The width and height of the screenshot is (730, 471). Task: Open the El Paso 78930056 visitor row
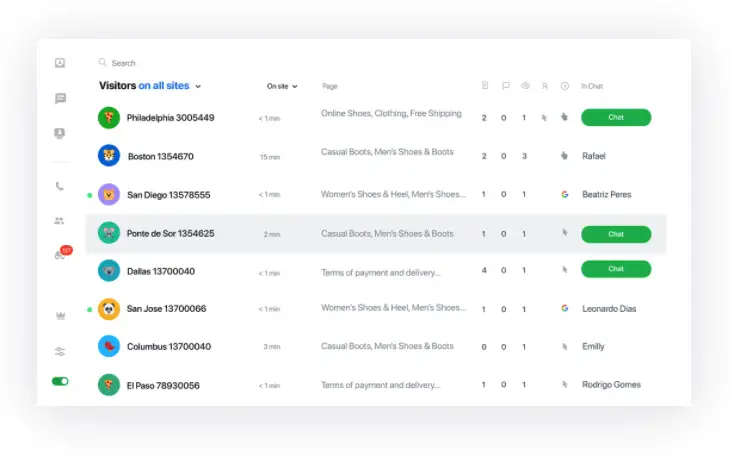163,385
